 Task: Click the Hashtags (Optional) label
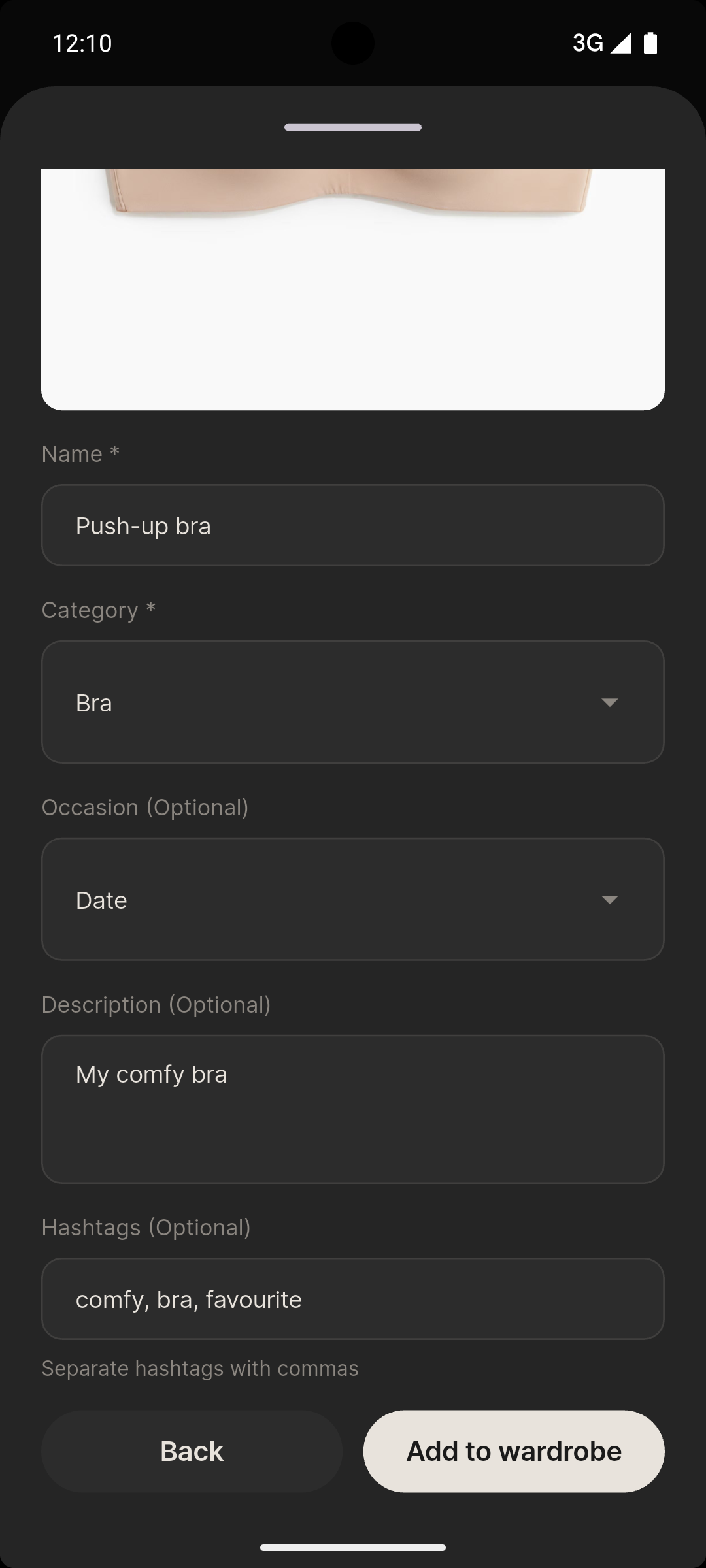(x=145, y=1228)
